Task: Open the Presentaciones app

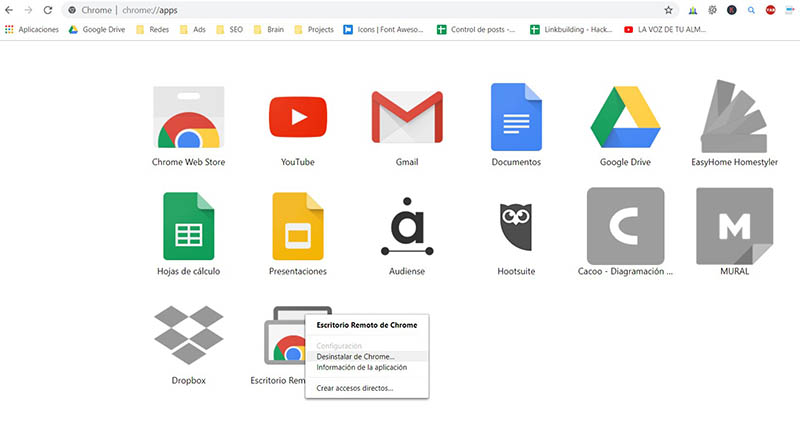Action: [298, 226]
